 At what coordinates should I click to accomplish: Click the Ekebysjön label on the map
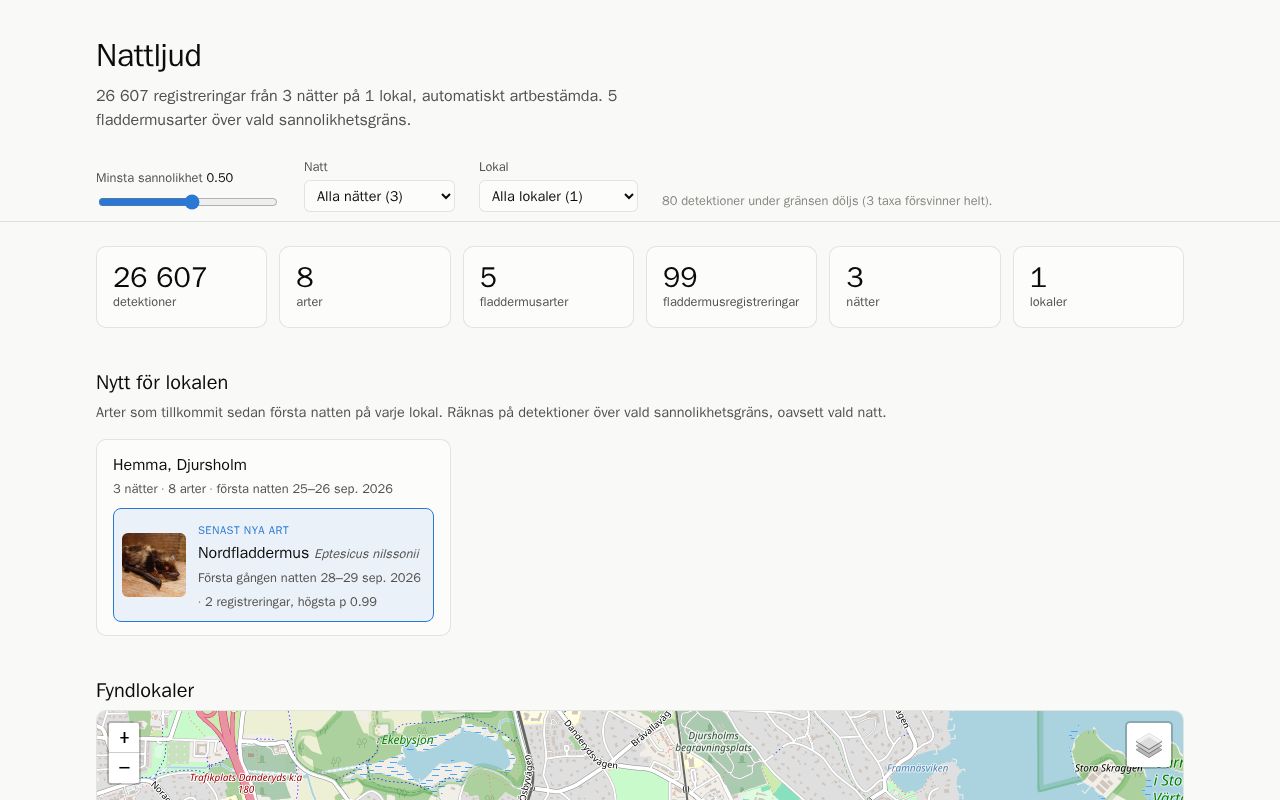(408, 740)
